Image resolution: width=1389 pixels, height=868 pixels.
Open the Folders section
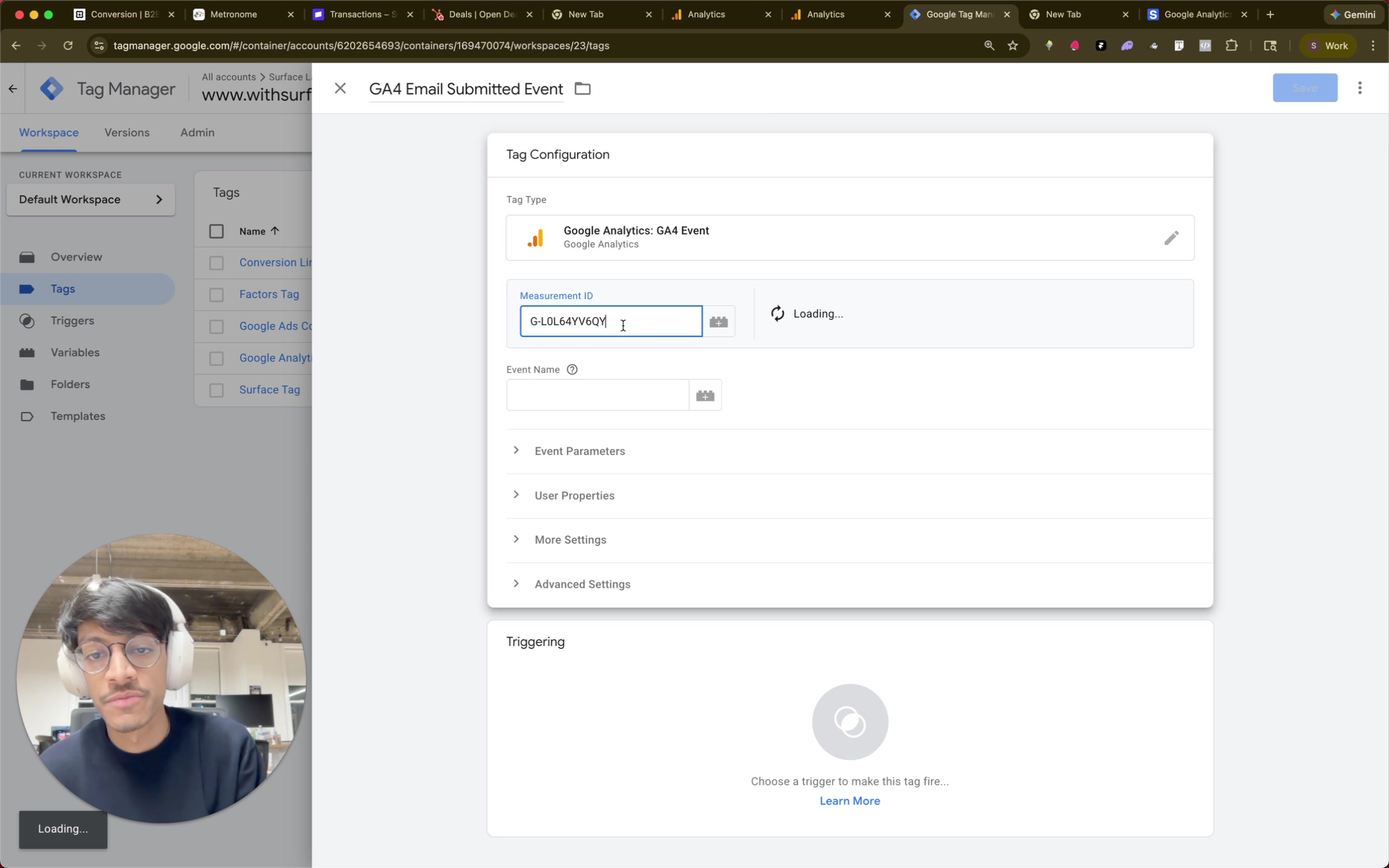pyautogui.click(x=71, y=384)
